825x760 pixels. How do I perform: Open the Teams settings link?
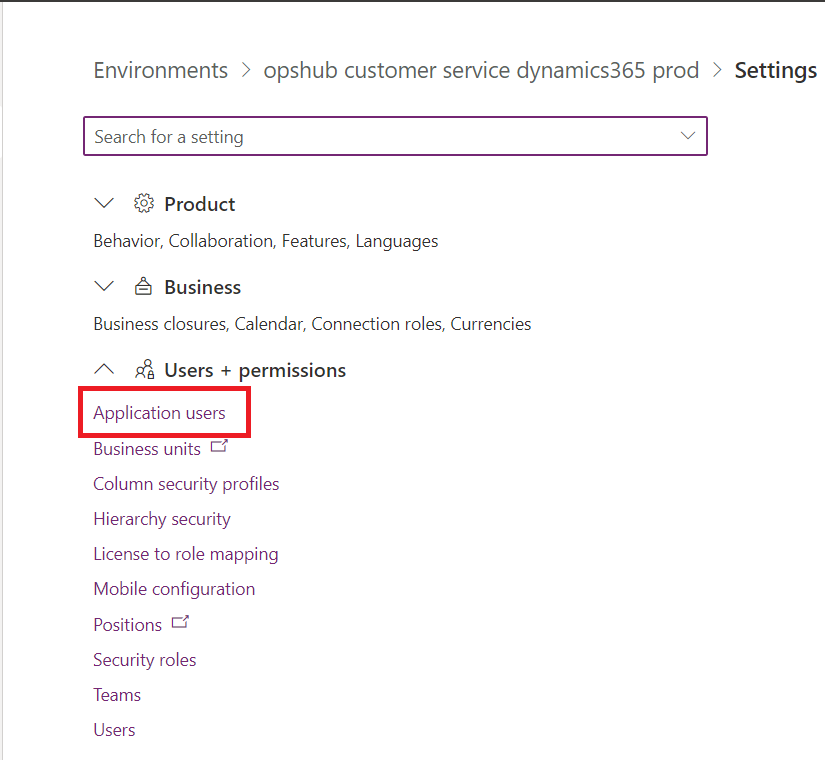tap(117, 695)
